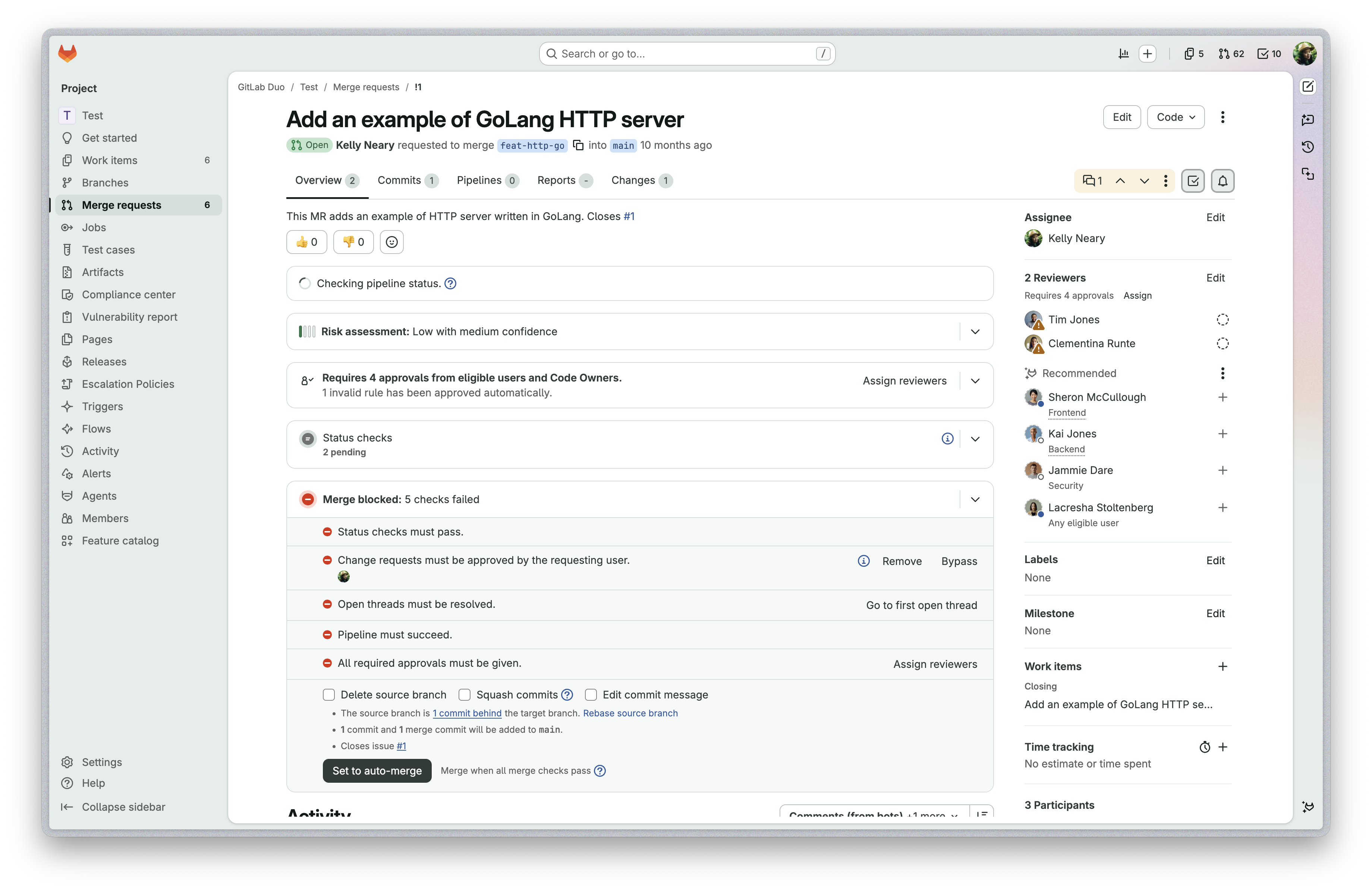The height and width of the screenshot is (892, 1372).
Task: Open to-do list counter showing 10
Action: coord(1269,54)
